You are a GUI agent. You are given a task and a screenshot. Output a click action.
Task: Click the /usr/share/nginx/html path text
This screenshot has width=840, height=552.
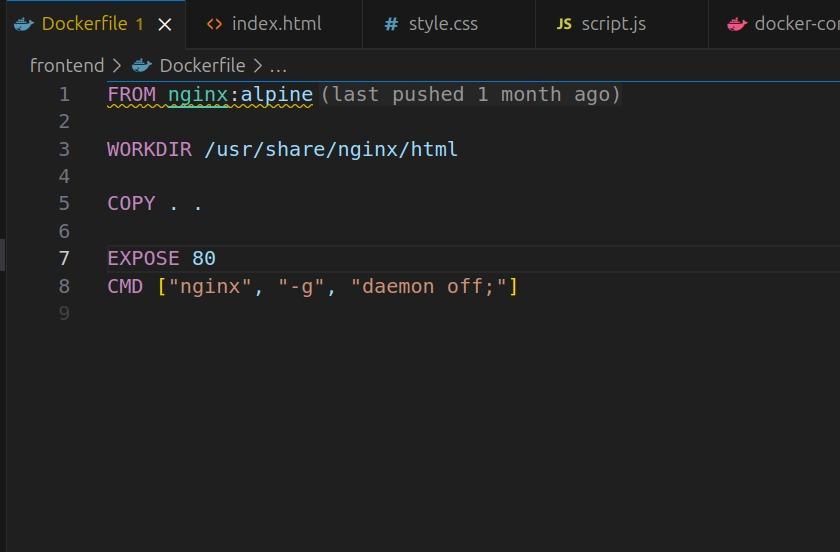331,150
